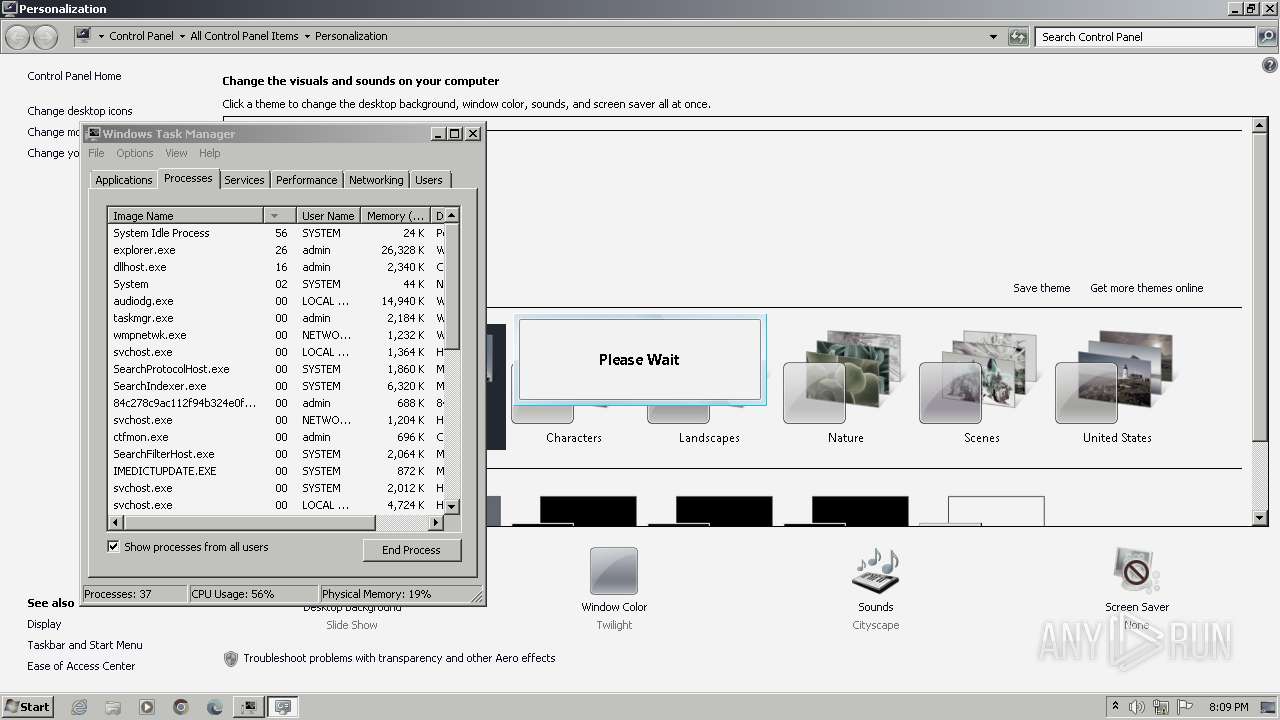Show hidden system tray icons
1280x720 pixels.
coord(1115,707)
